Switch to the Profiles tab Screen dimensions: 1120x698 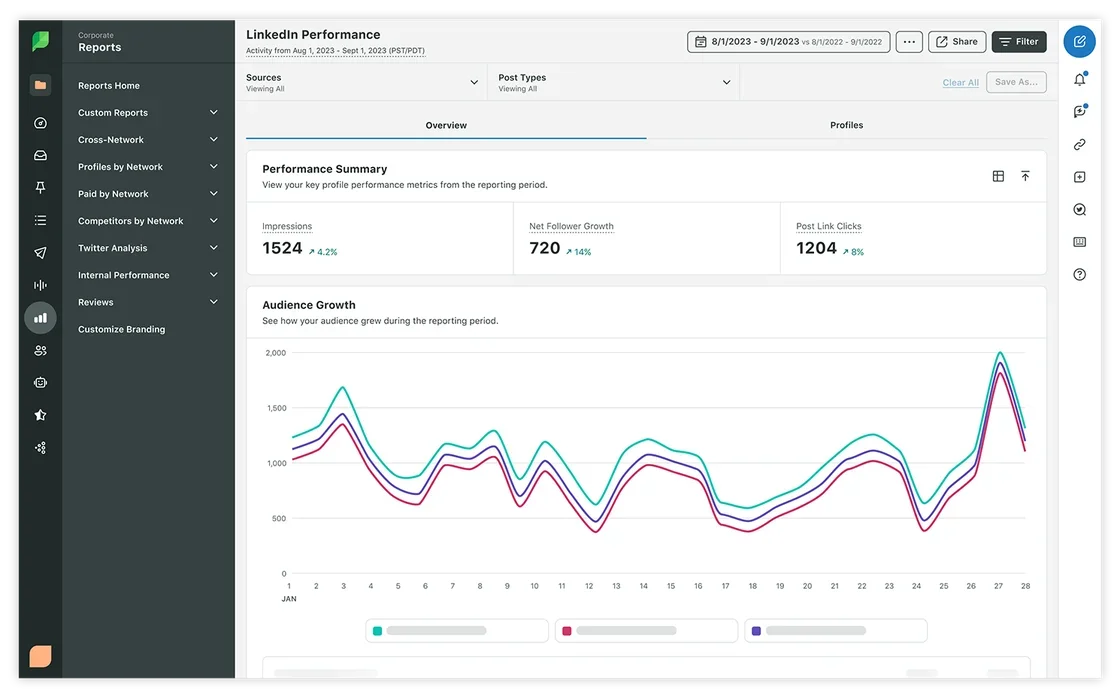(x=846, y=125)
